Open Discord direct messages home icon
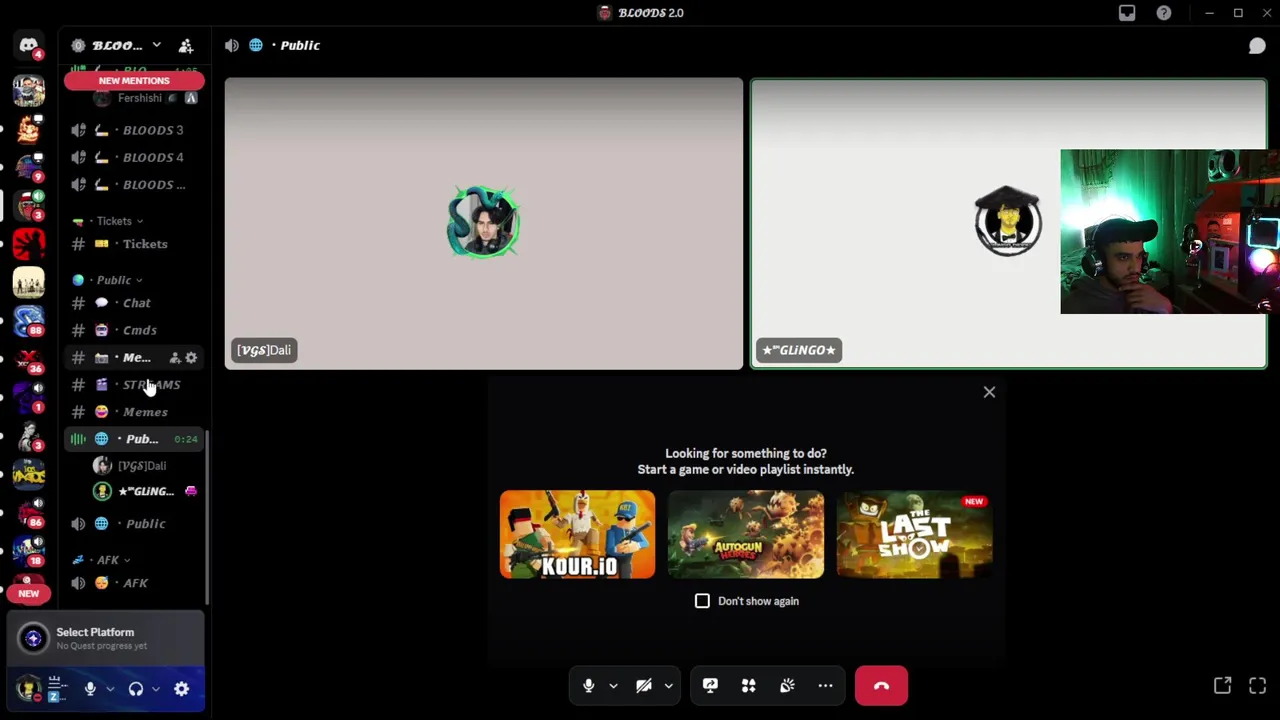 click(x=28, y=46)
